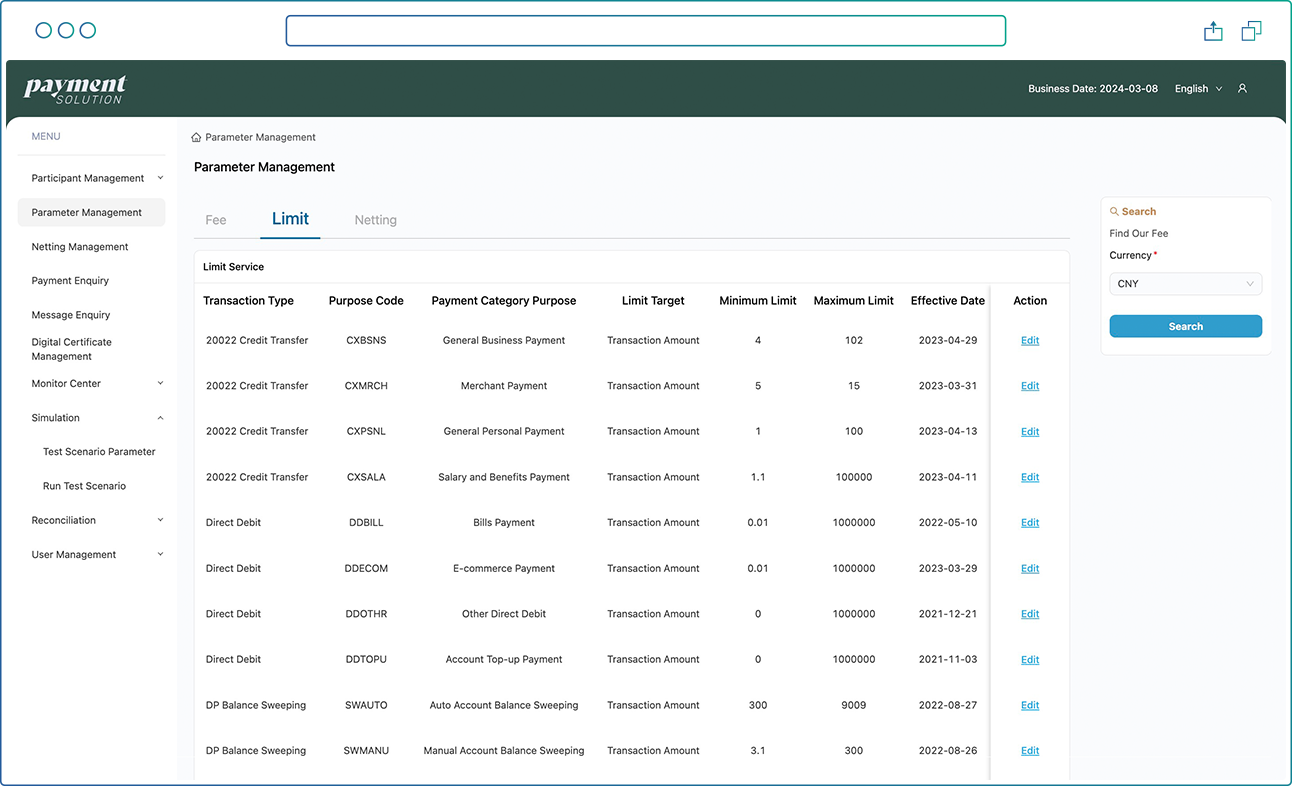Edit the DDBILL limit row

click(1030, 523)
